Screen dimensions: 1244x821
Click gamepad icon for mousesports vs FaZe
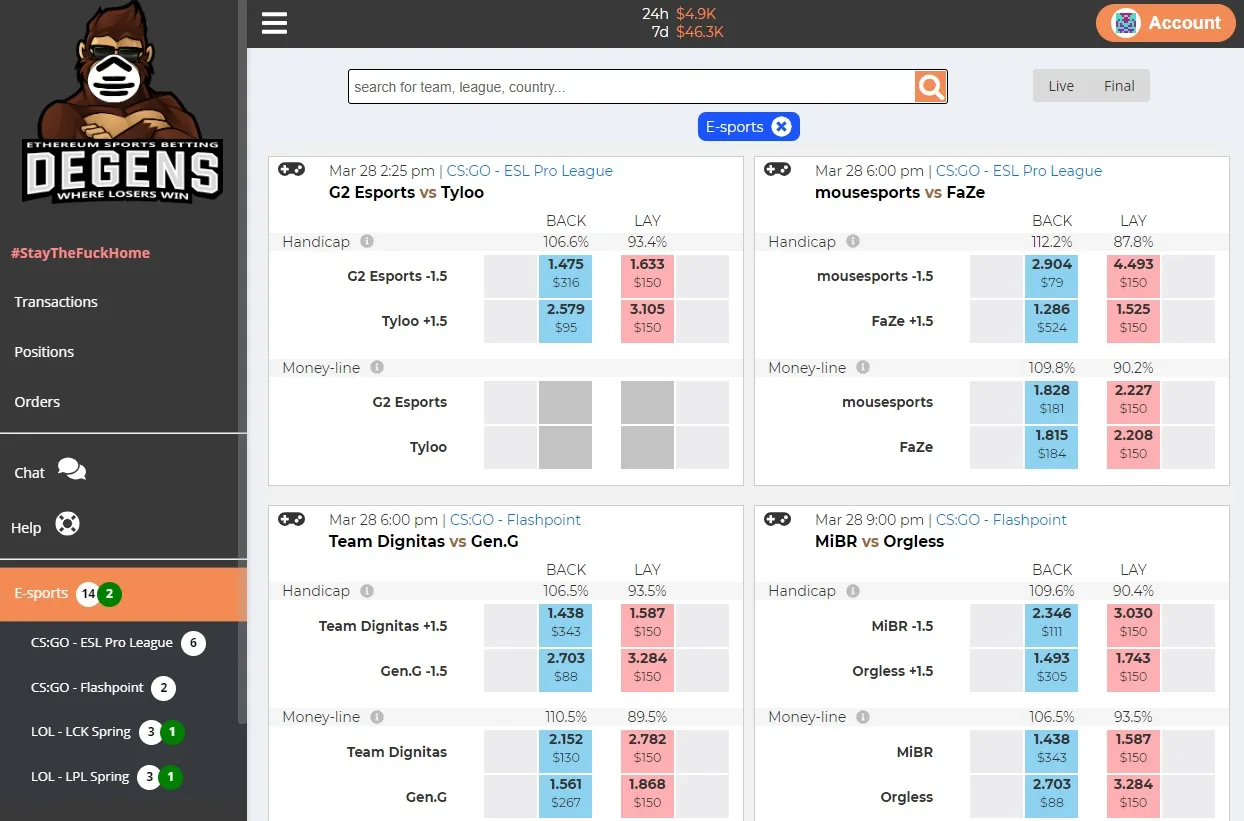(x=777, y=170)
